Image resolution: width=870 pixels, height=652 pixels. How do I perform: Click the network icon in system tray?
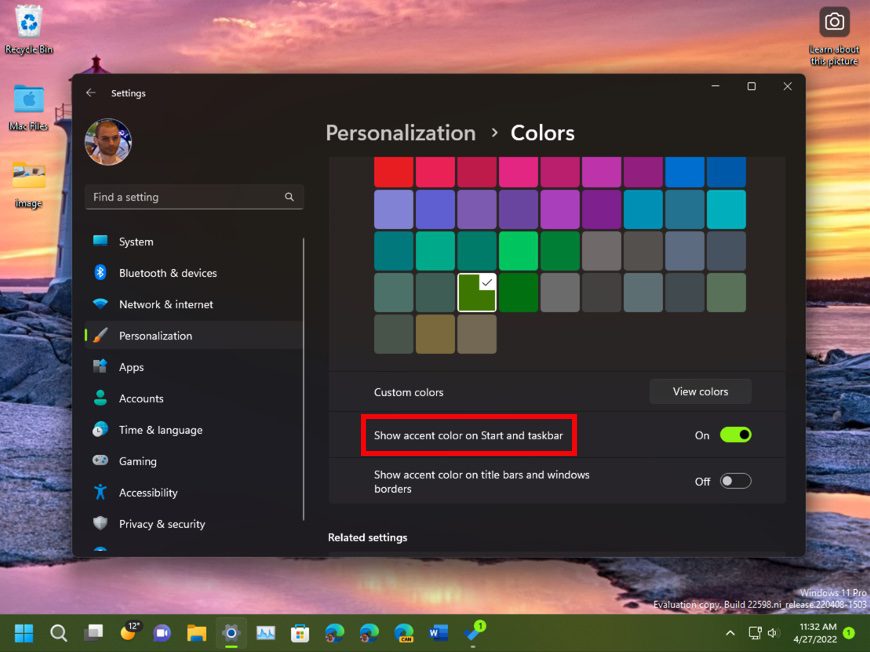755,633
